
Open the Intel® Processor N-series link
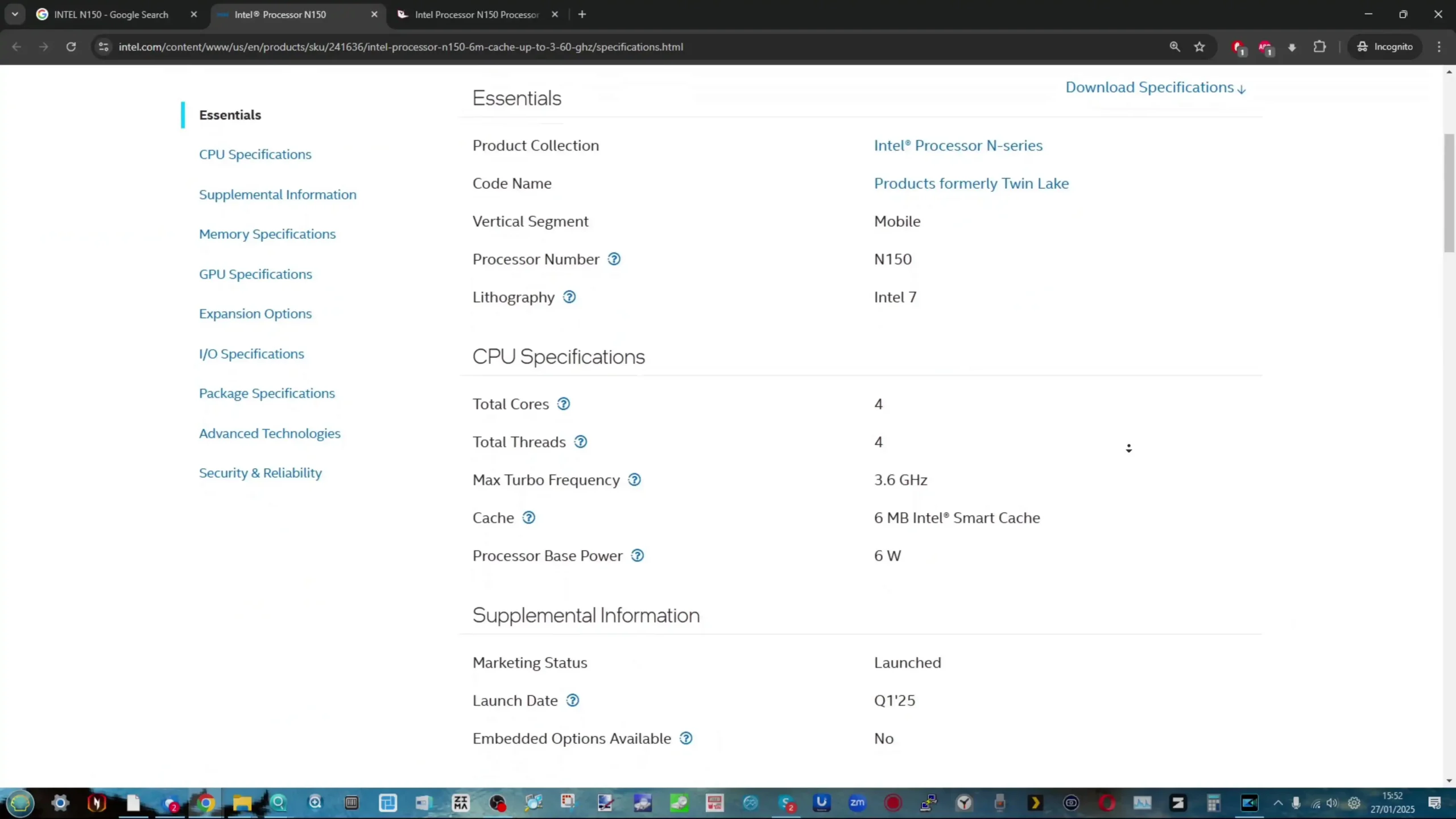pyautogui.click(x=958, y=146)
